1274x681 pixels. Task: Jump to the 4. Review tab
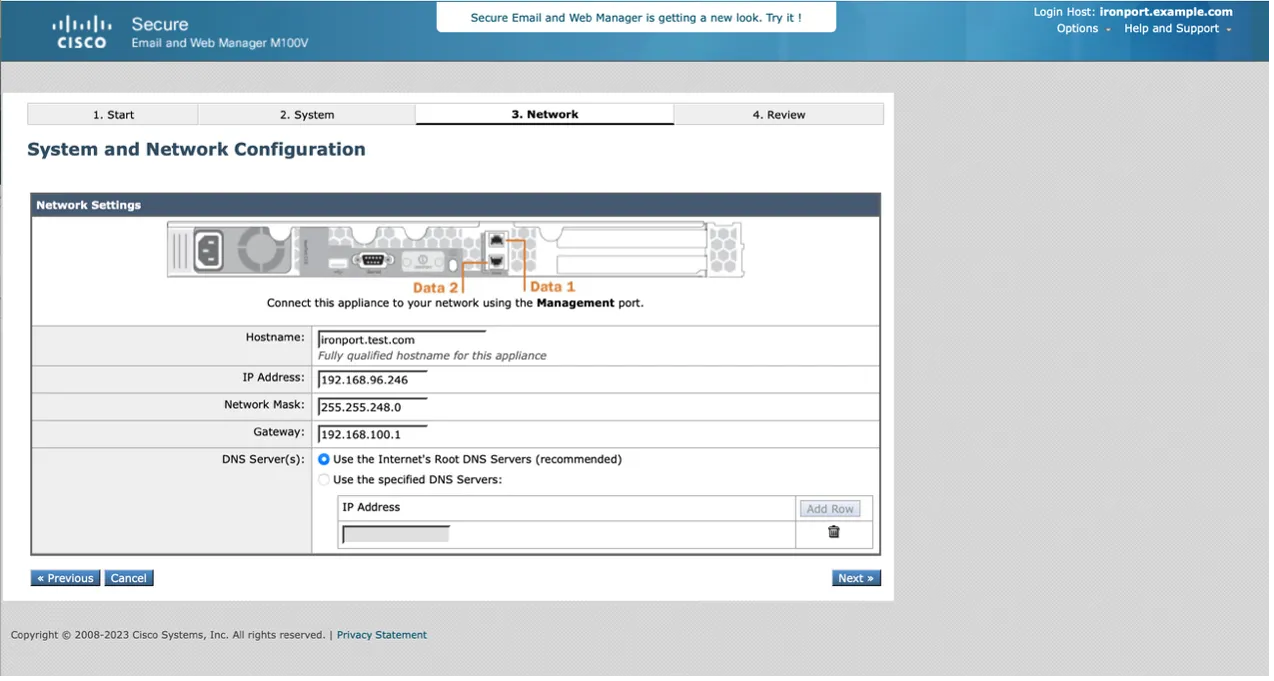tap(778, 115)
